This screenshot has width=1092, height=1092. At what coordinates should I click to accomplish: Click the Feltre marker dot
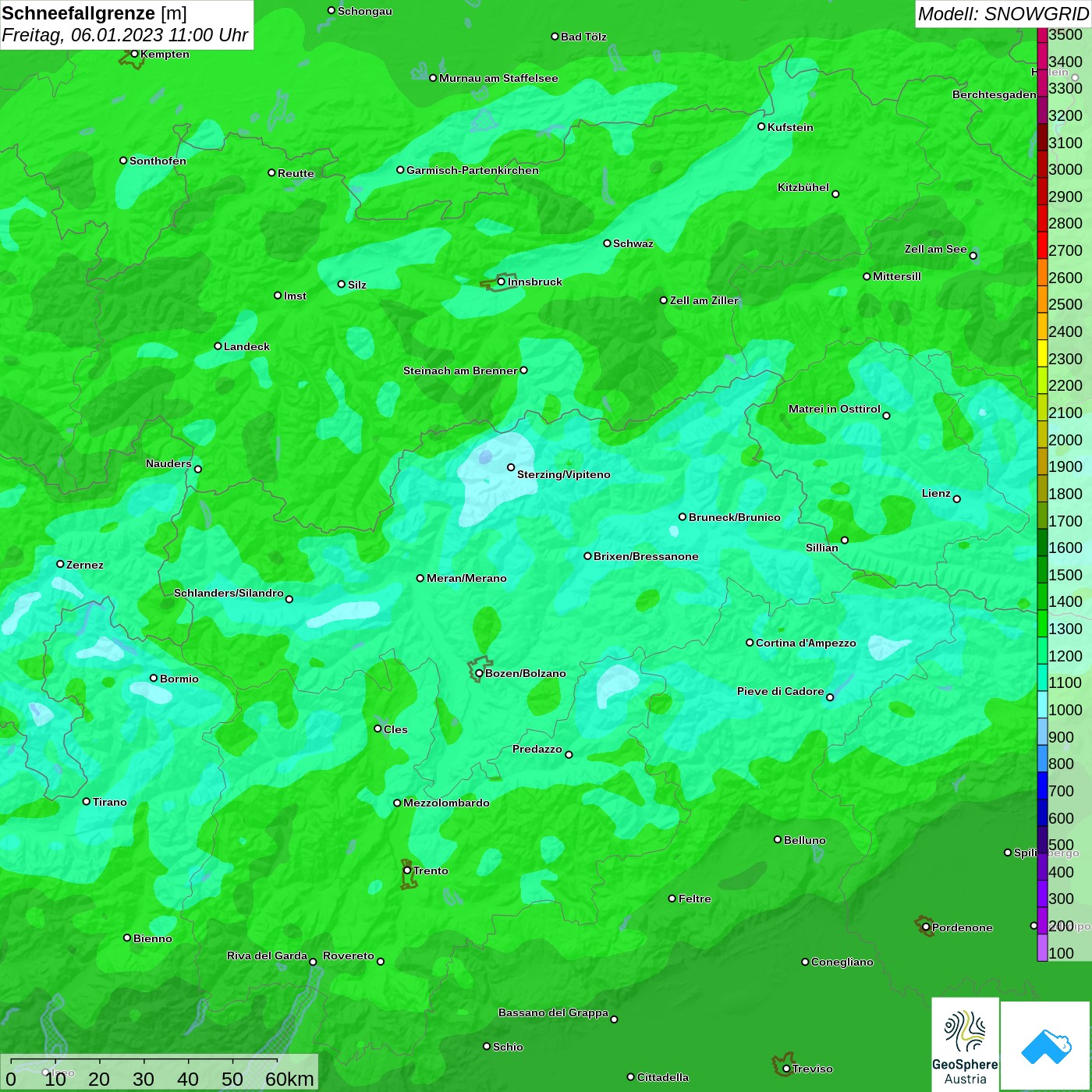click(x=672, y=899)
